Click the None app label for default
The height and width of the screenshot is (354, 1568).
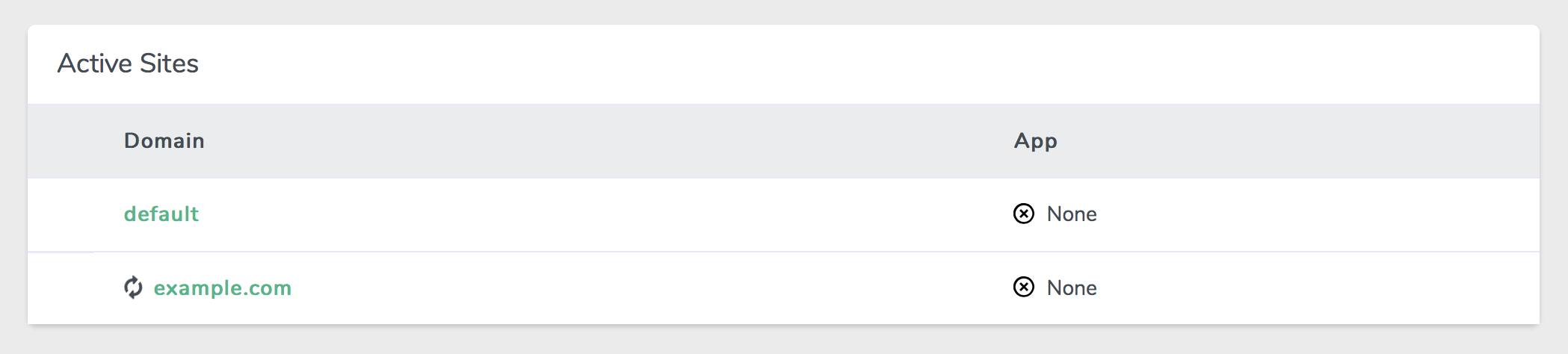(x=1072, y=214)
